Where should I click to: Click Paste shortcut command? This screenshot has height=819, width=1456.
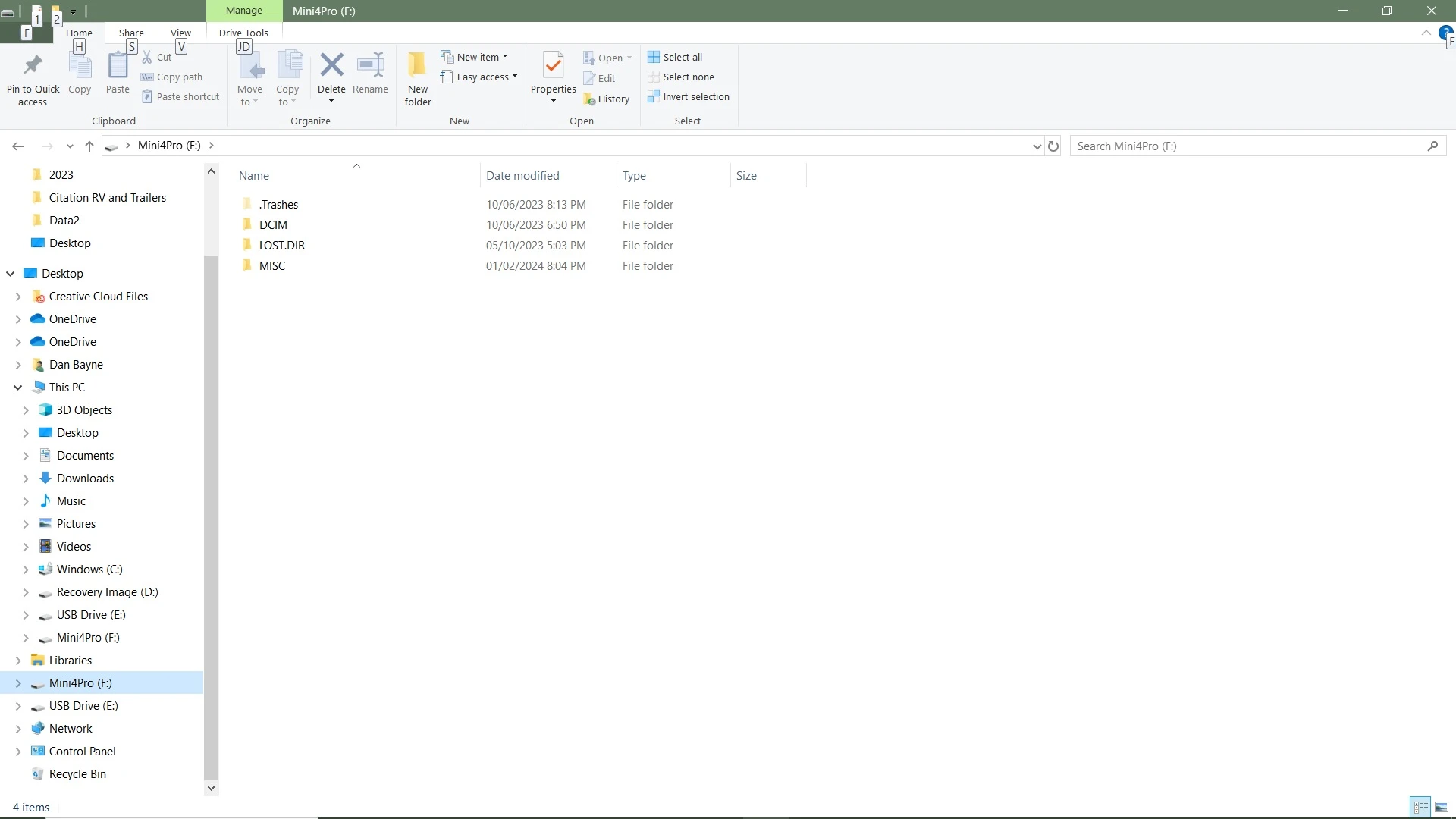click(180, 97)
